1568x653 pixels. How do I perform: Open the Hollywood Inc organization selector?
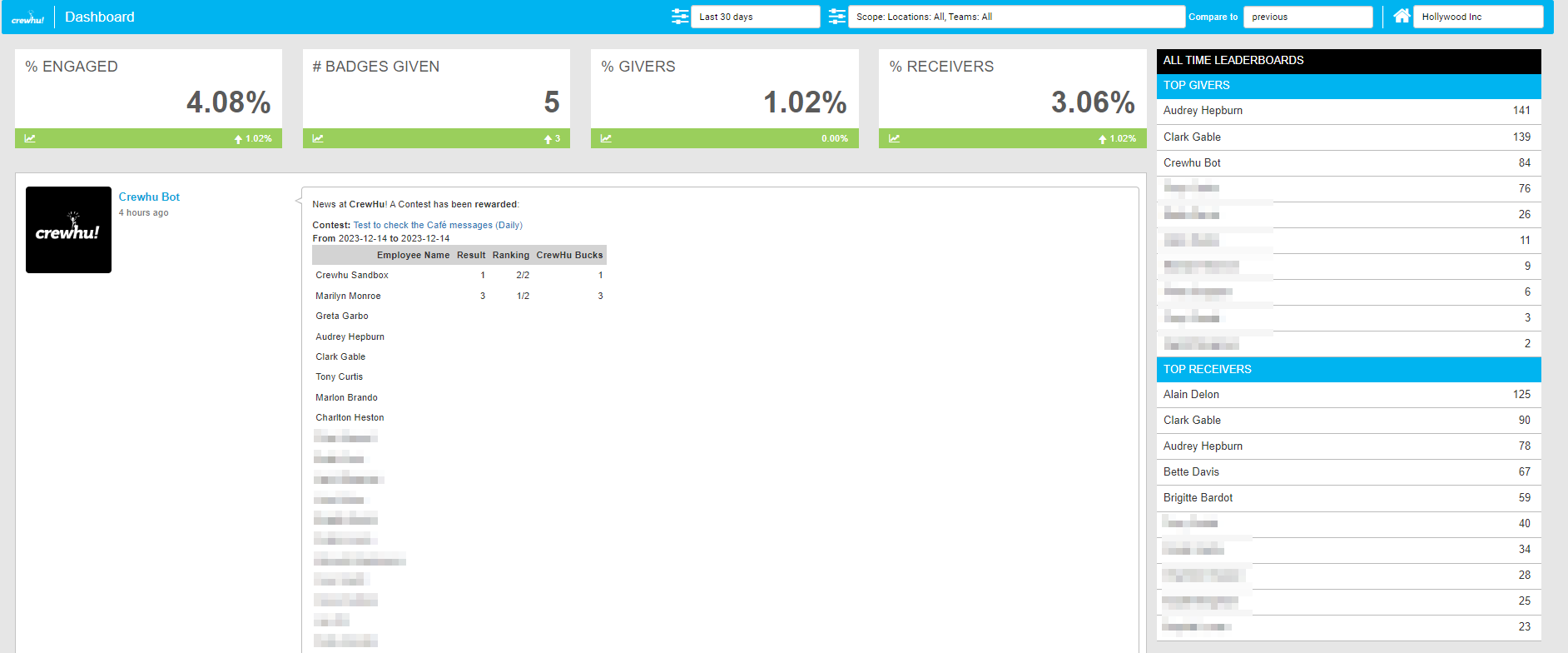coord(1477,17)
